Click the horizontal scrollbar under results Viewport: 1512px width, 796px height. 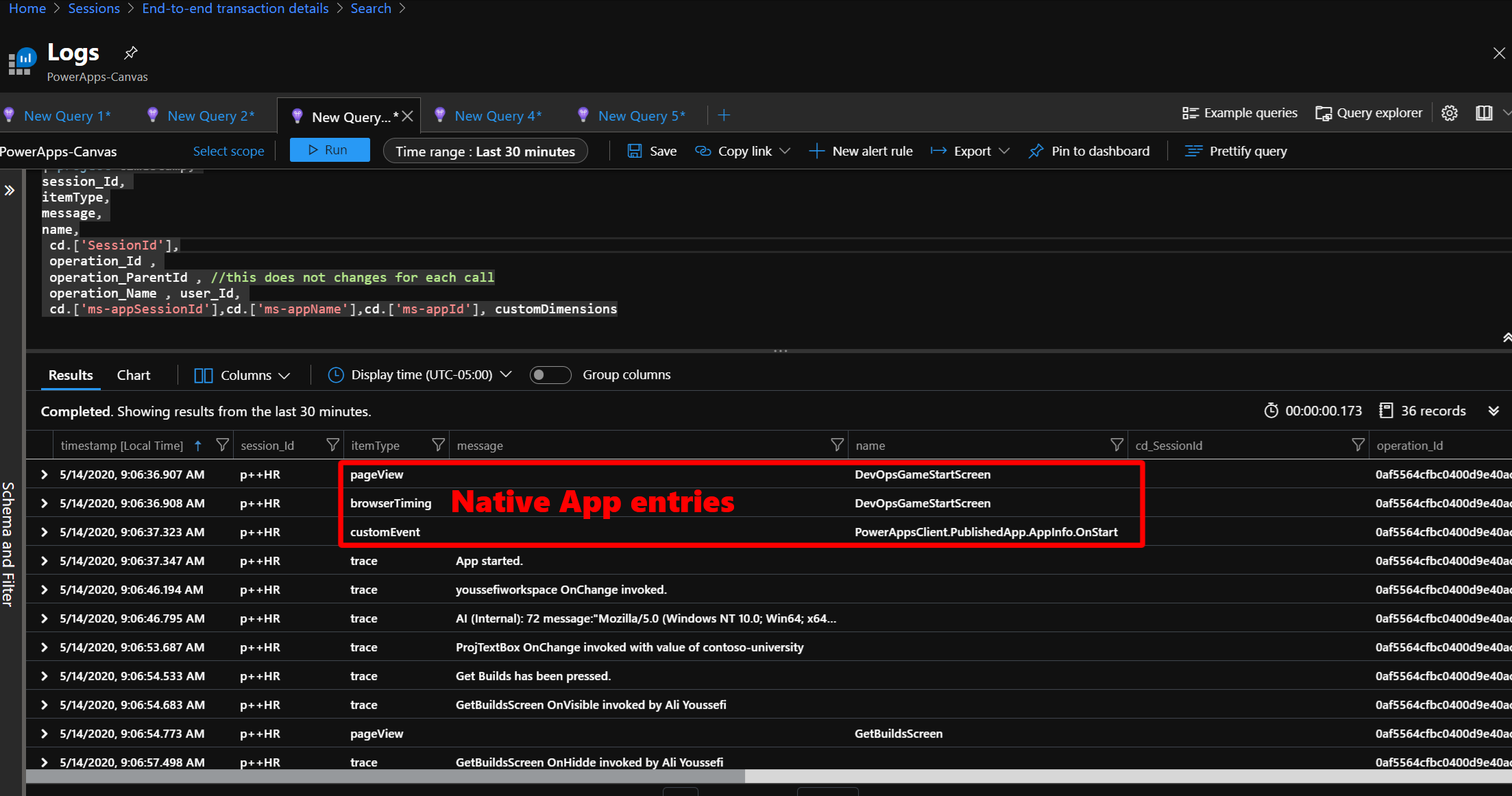[x=385, y=776]
